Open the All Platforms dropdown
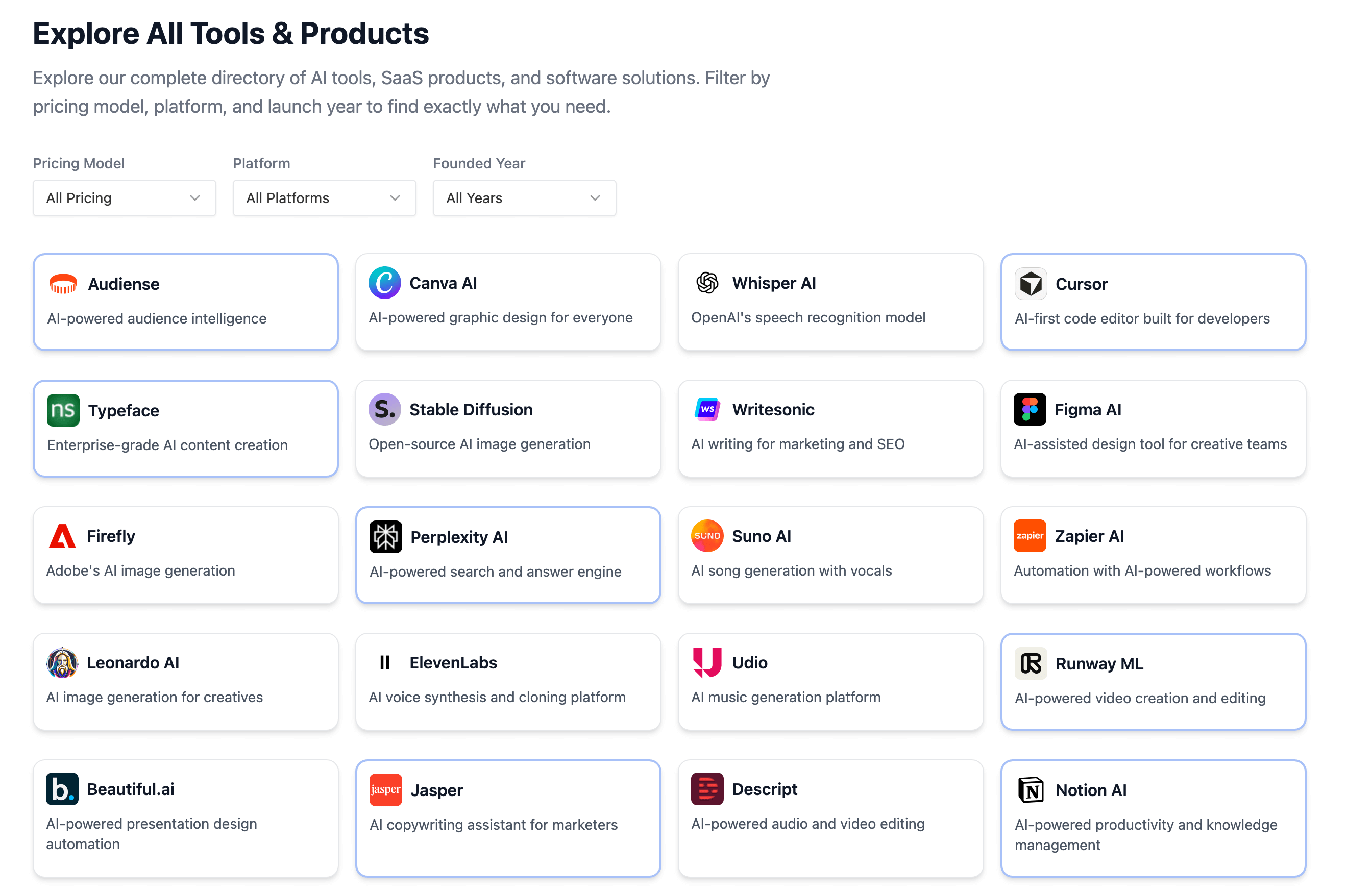 pos(324,198)
